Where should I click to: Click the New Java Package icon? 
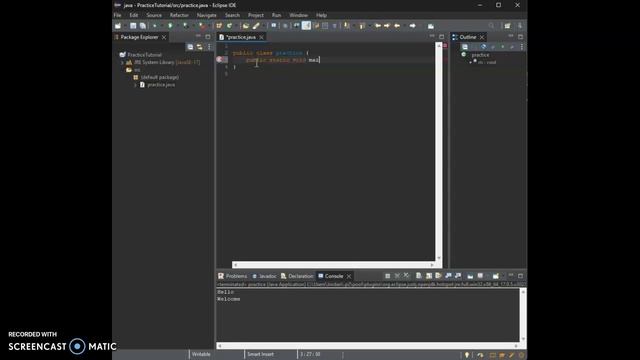point(219,26)
